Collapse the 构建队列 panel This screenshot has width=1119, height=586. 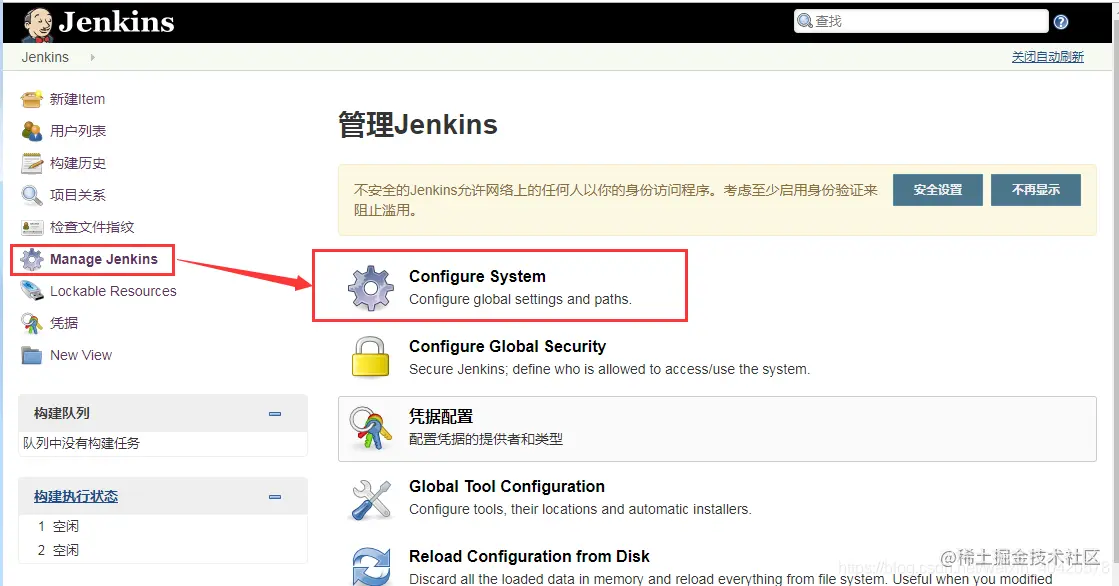click(x=275, y=414)
